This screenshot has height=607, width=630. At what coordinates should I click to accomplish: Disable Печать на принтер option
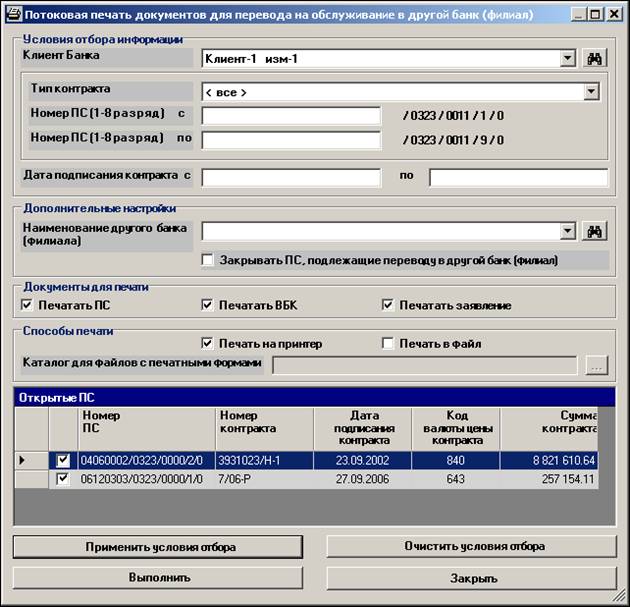[x=208, y=344]
